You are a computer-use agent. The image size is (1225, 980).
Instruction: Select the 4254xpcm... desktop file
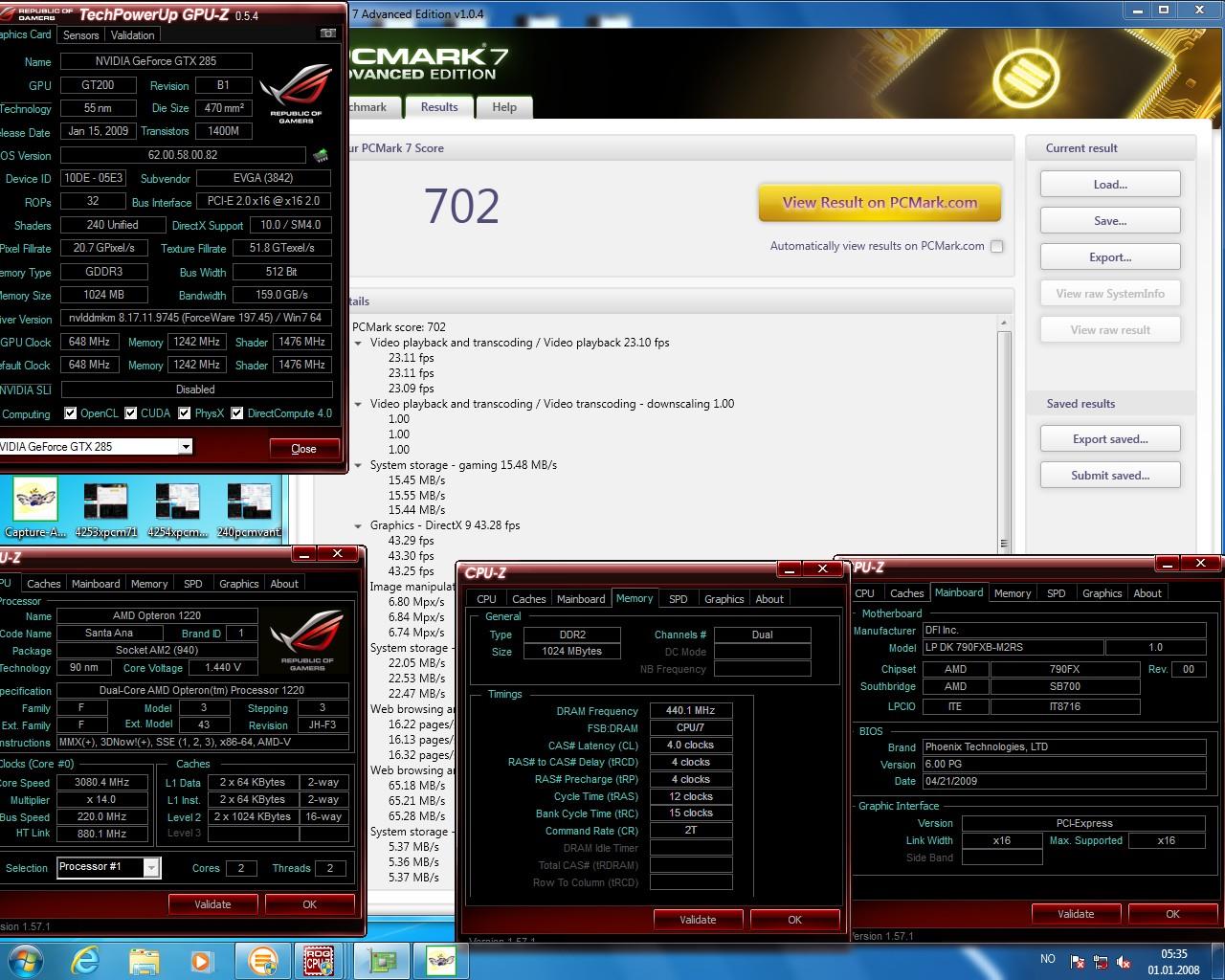(x=177, y=509)
